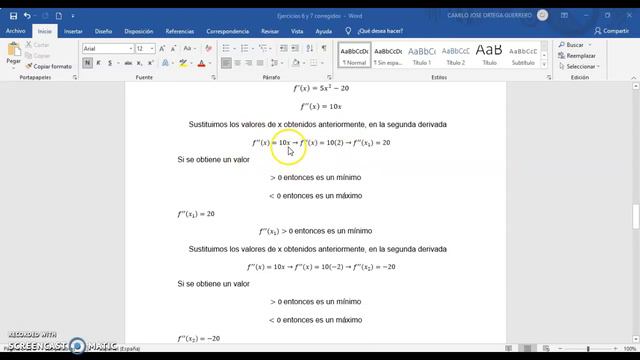640x360 pixels.
Task: Apply subscript formatting
Action: [x=139, y=63]
